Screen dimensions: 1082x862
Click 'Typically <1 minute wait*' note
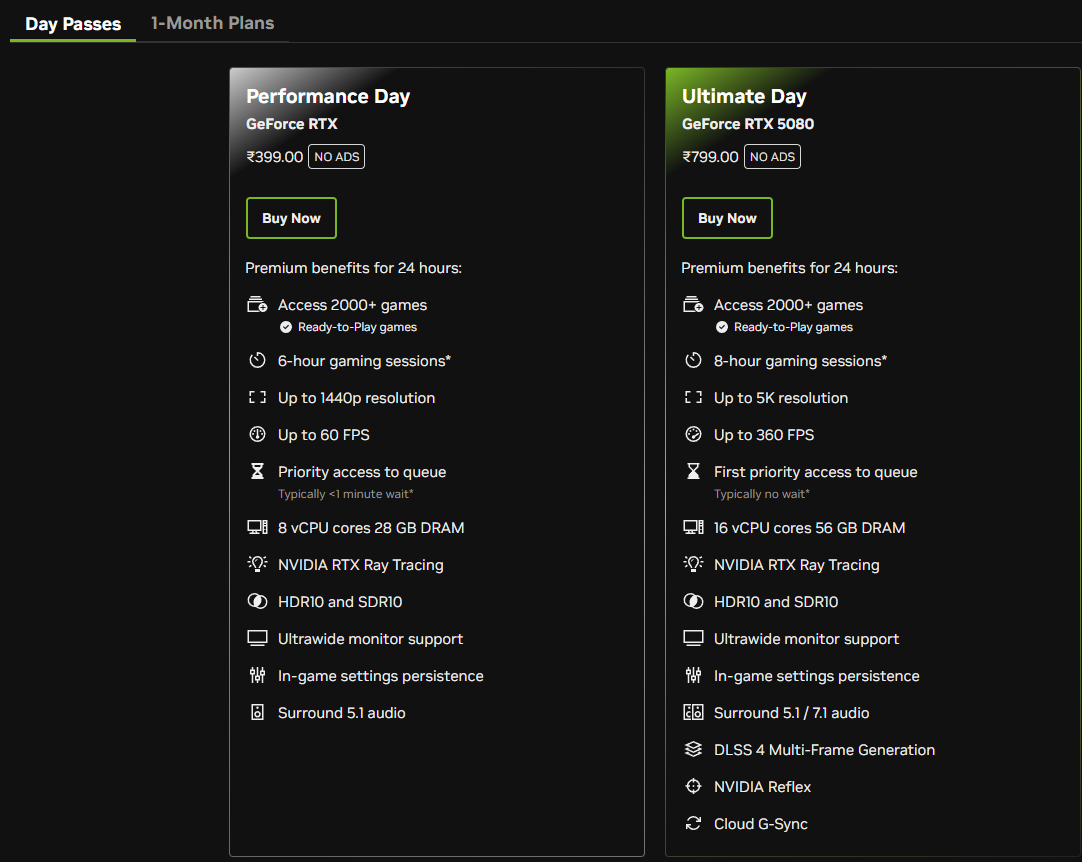[x=346, y=494]
